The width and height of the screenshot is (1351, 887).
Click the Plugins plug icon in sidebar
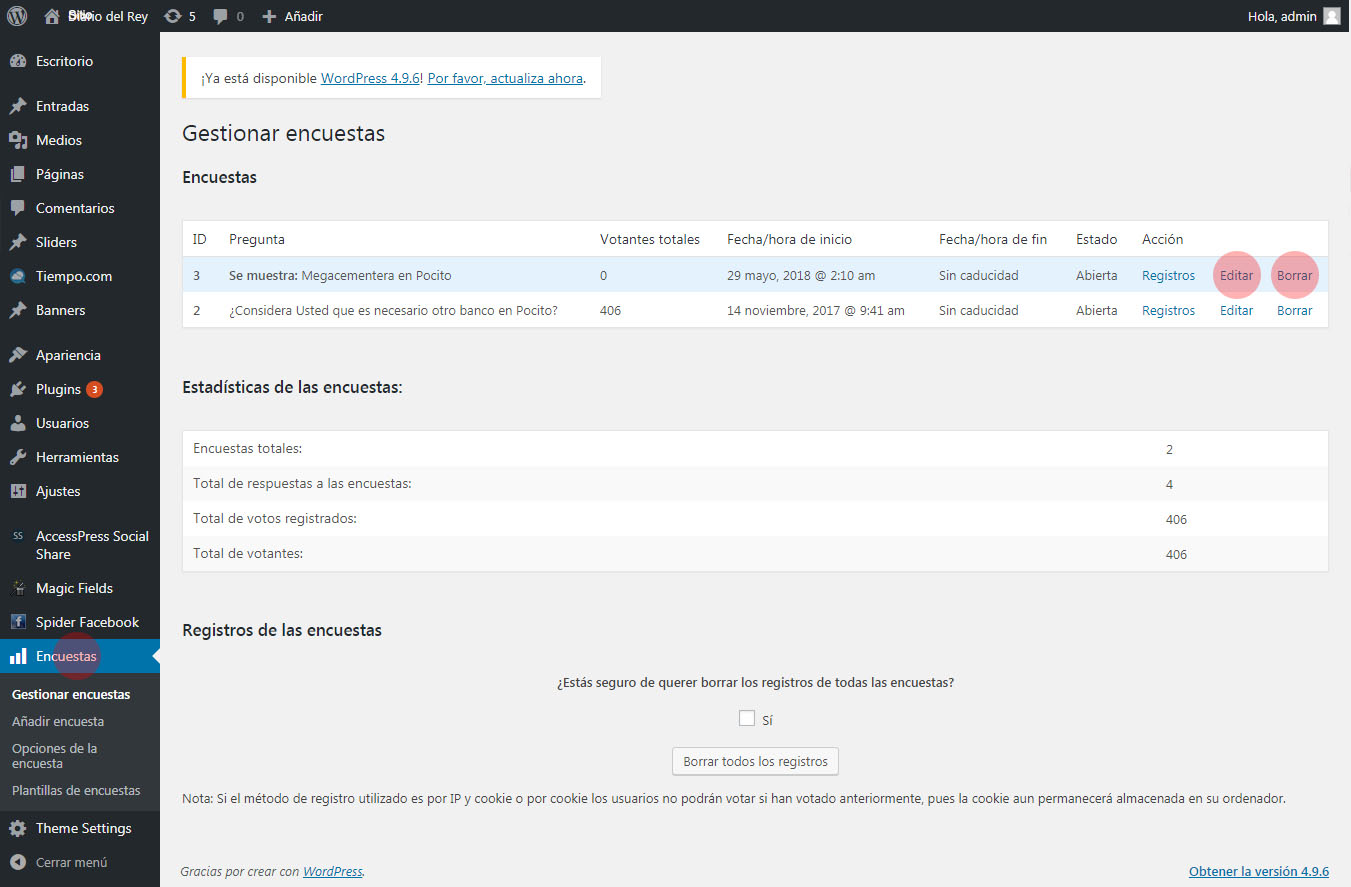click(17, 389)
